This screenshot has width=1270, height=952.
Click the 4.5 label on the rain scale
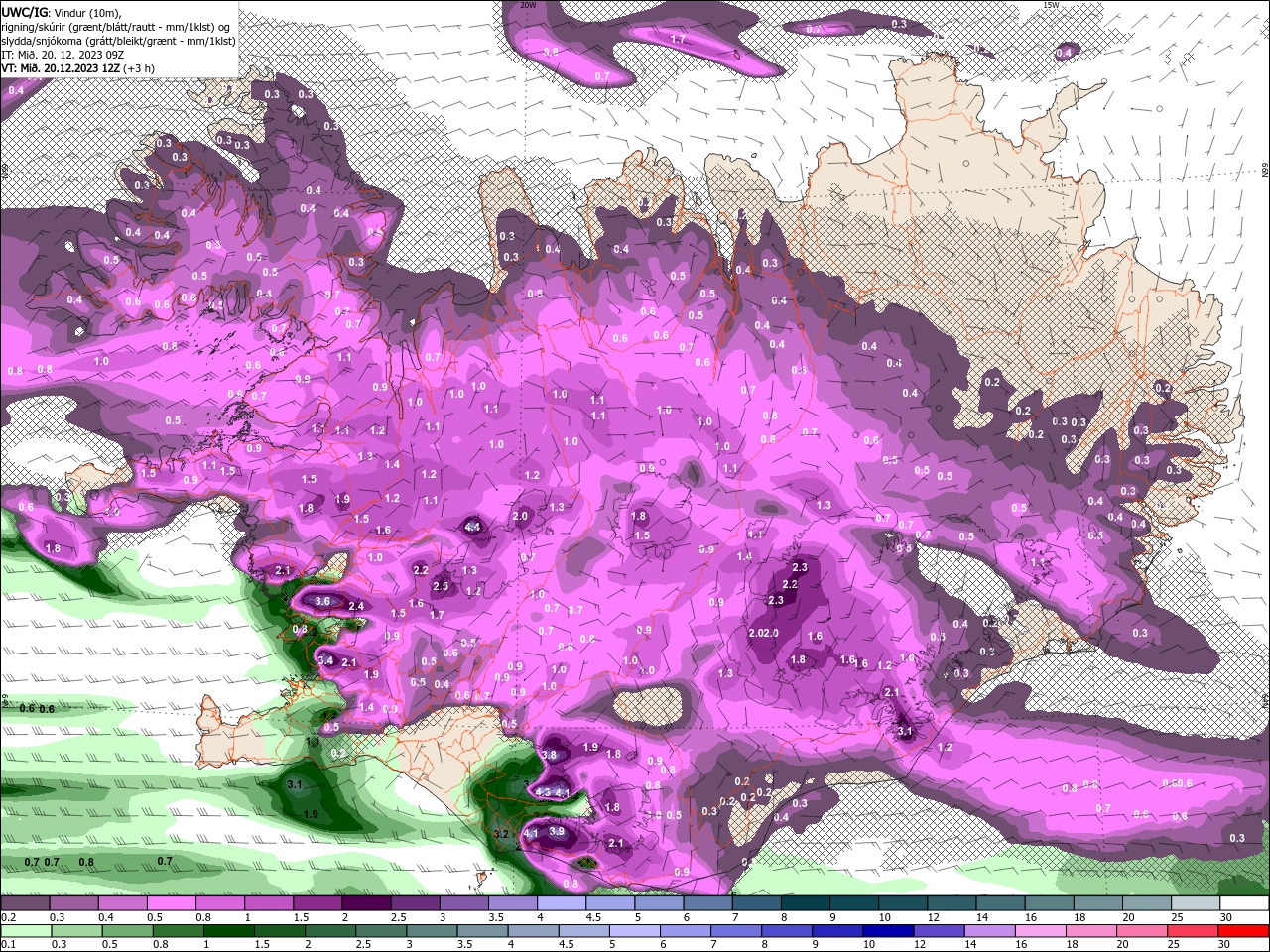[567, 944]
